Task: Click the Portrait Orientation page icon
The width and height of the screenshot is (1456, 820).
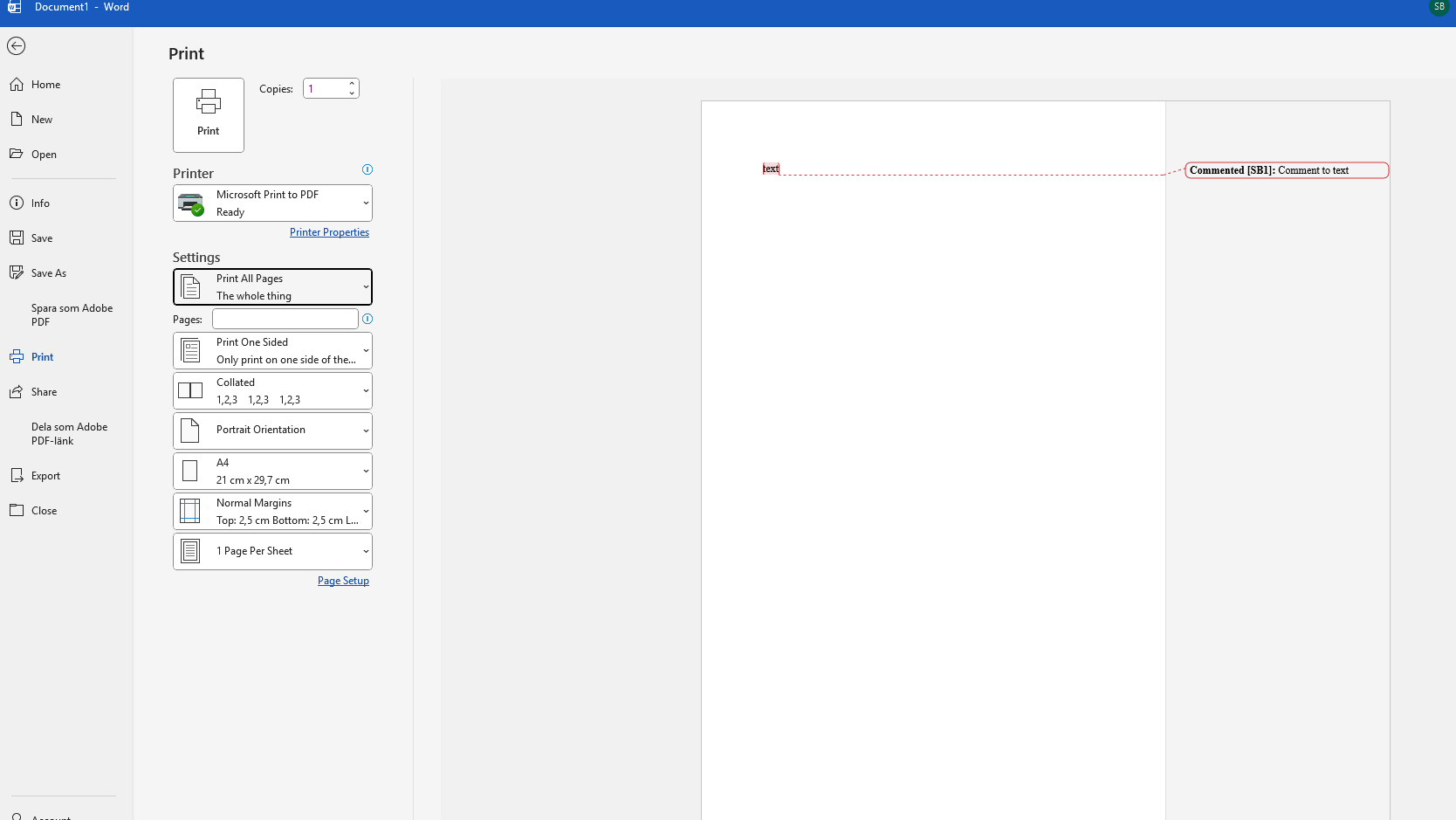Action: click(190, 431)
